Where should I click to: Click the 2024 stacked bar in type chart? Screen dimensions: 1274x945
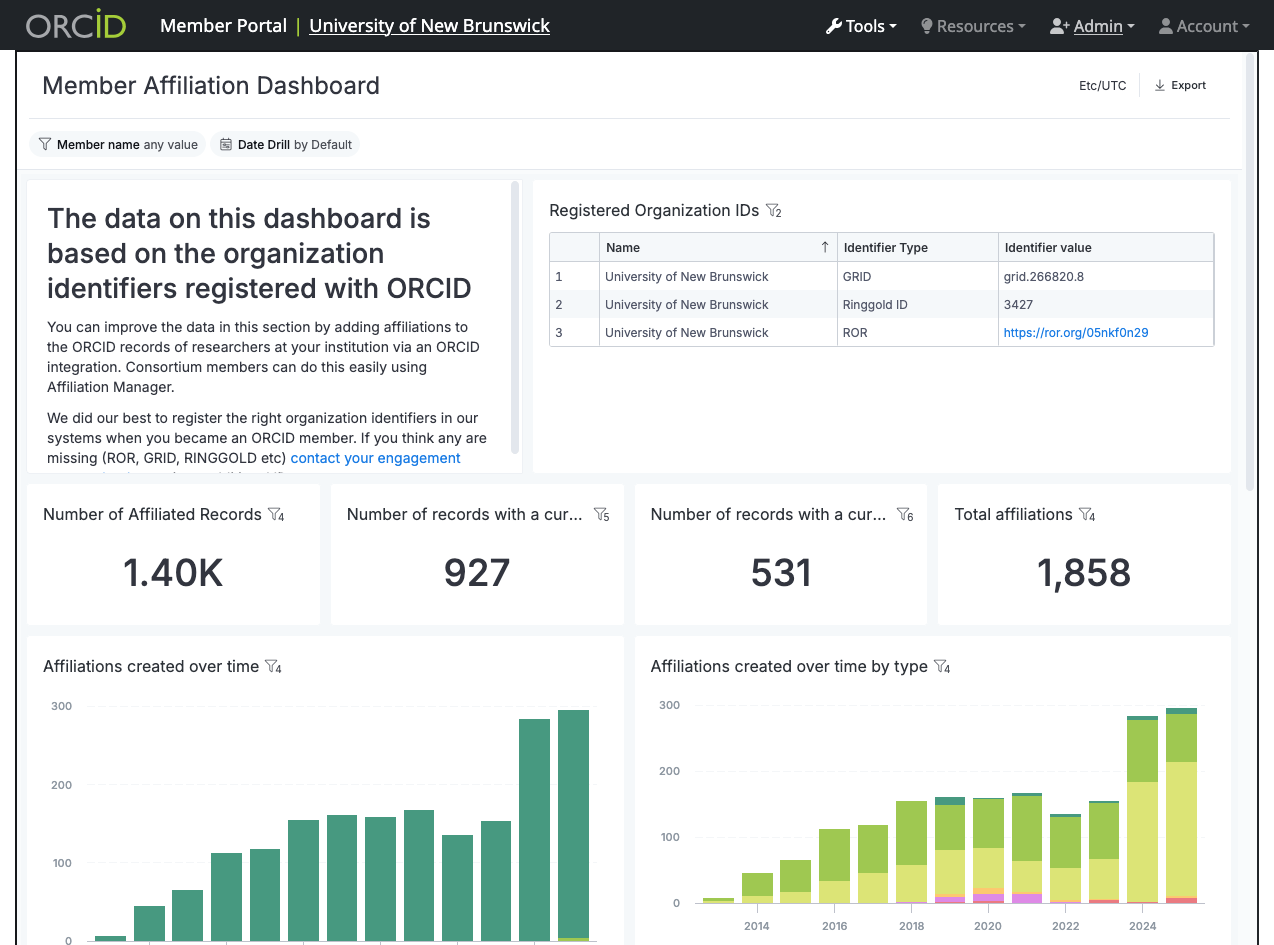coord(1143,810)
